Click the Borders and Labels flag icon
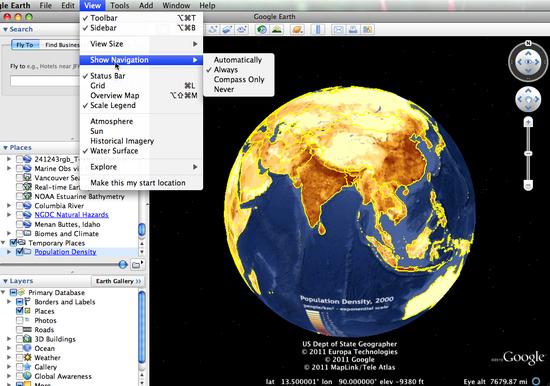The height and width of the screenshot is (386, 550). [27, 301]
